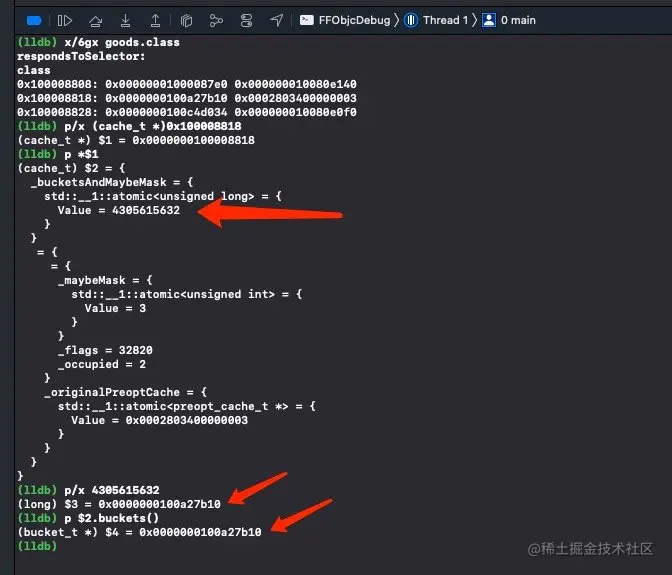
Task: Click the last empty (lldb) prompt
Action: point(37,546)
